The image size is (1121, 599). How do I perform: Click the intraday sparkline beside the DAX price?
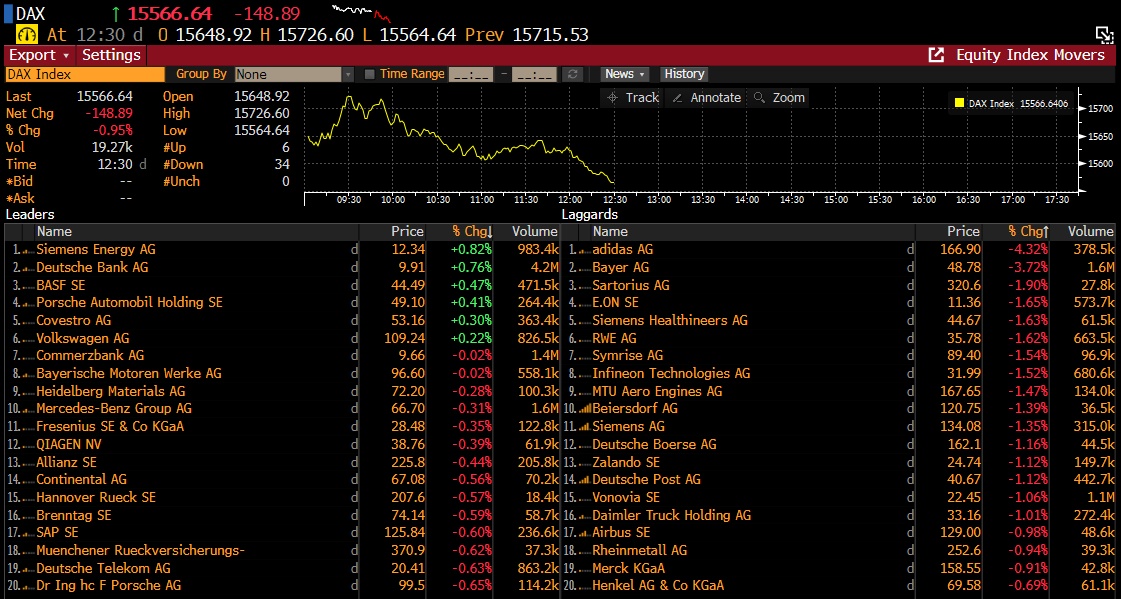coord(362,13)
